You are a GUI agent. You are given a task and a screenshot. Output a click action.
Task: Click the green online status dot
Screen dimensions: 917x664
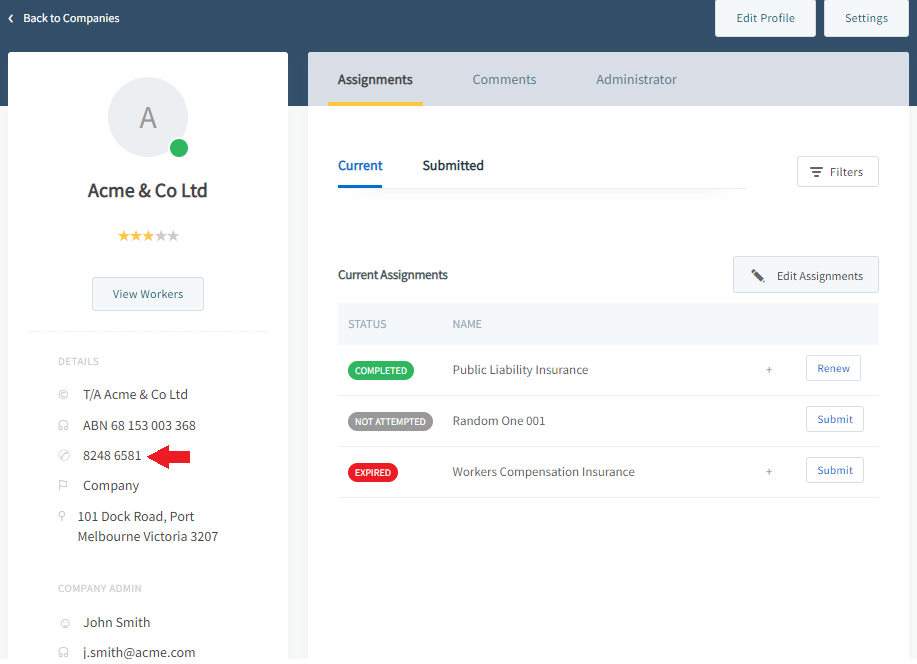pyautogui.click(x=179, y=148)
